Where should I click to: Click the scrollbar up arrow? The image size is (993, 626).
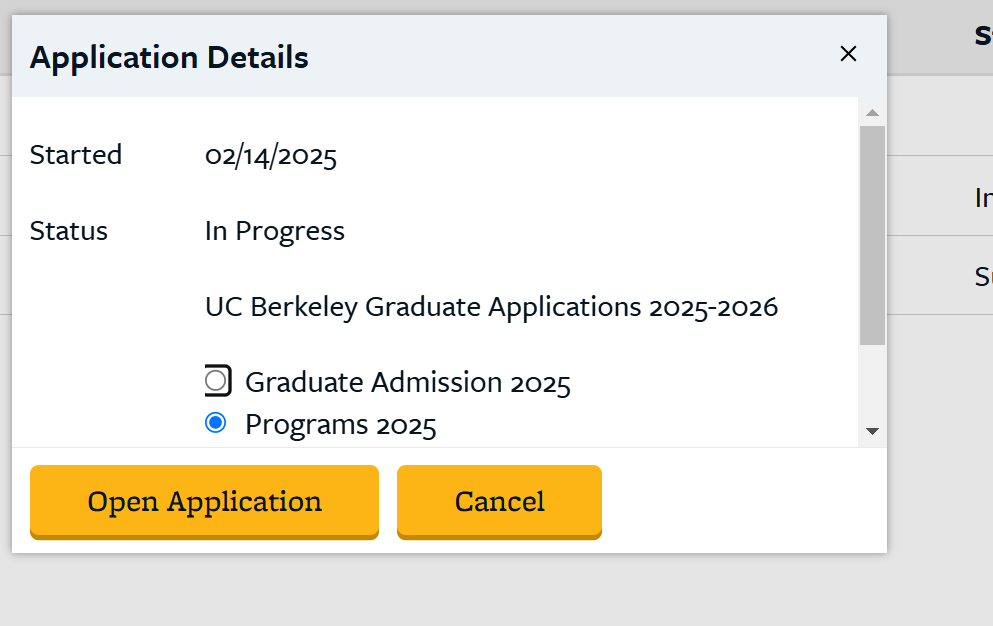pyautogui.click(x=872, y=112)
